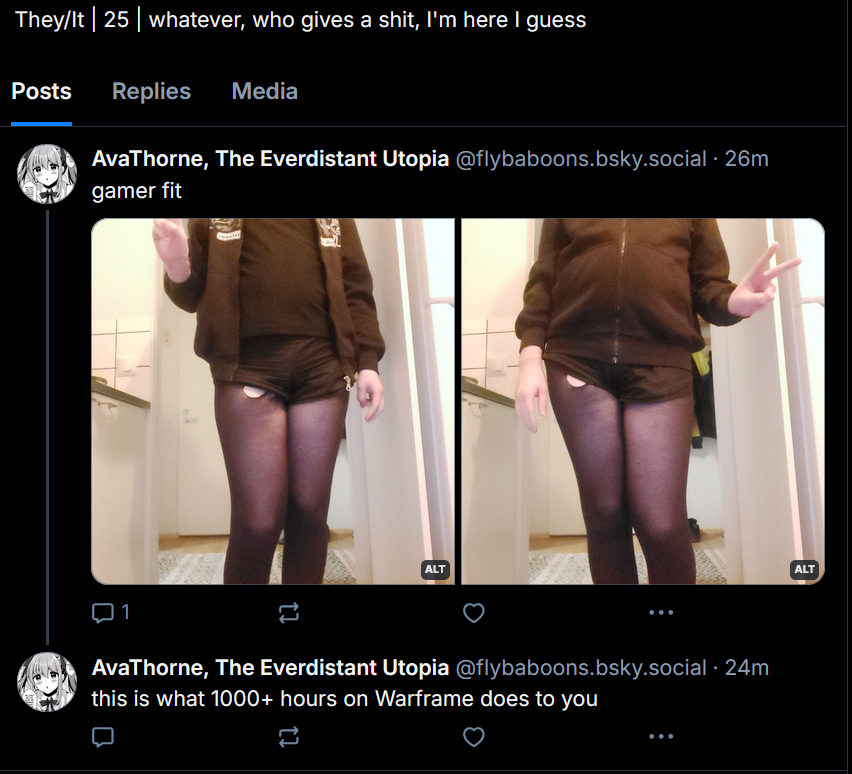Open the 24m timestamp link
Image resolution: width=852 pixels, height=774 pixels.
click(747, 667)
